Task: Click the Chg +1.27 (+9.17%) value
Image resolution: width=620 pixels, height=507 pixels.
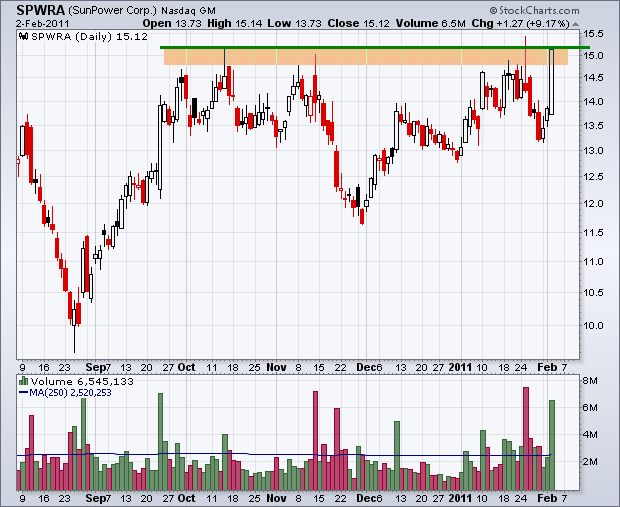Action: (520, 23)
